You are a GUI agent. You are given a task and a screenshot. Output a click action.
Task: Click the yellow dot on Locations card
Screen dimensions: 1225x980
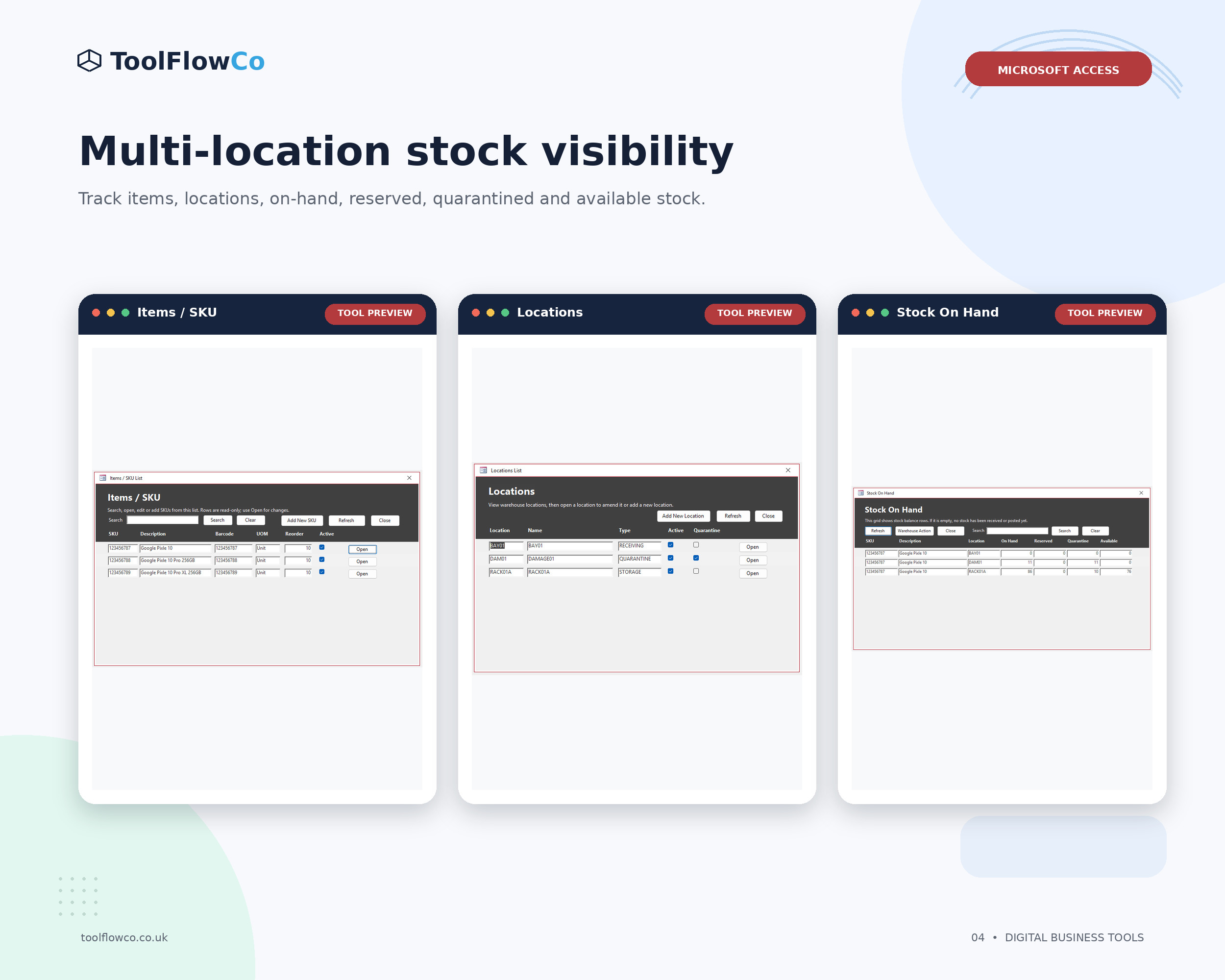[490, 313]
